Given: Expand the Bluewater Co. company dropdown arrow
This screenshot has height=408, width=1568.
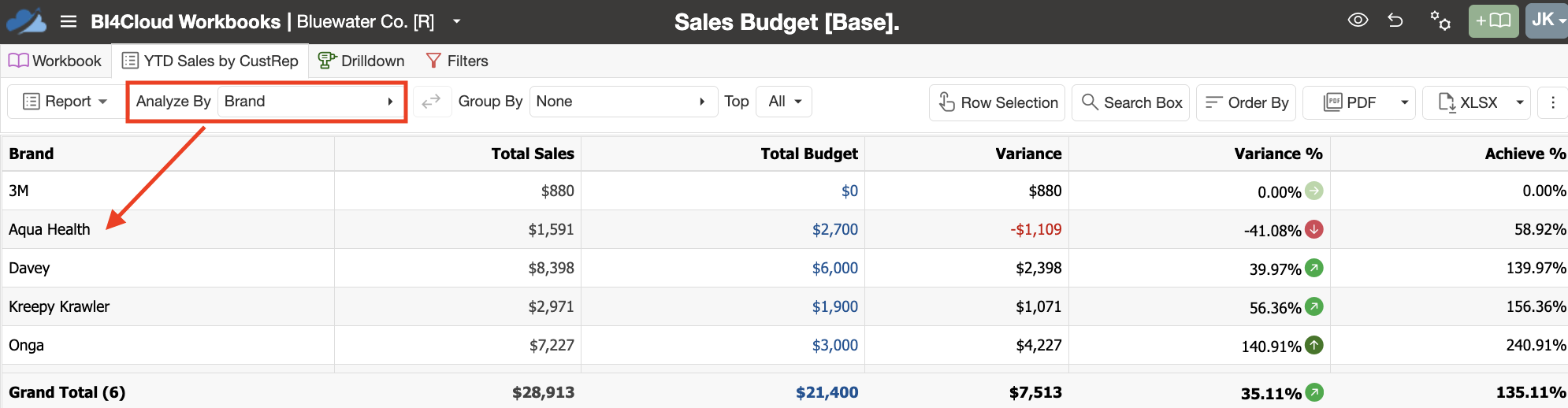Looking at the screenshot, I should click(456, 21).
